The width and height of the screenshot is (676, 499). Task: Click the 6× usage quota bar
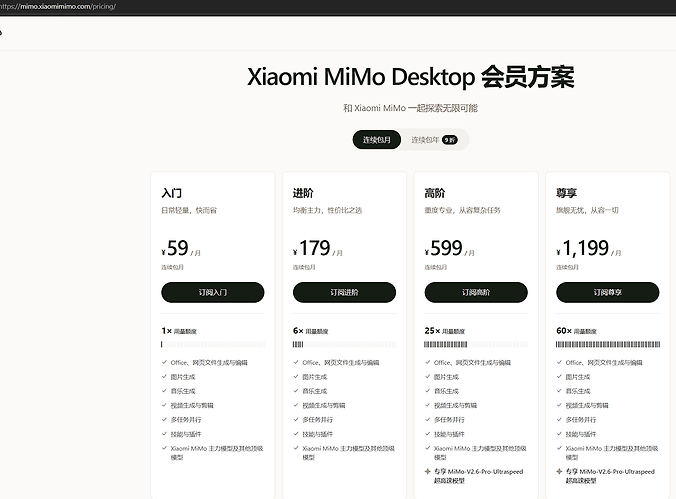point(344,344)
